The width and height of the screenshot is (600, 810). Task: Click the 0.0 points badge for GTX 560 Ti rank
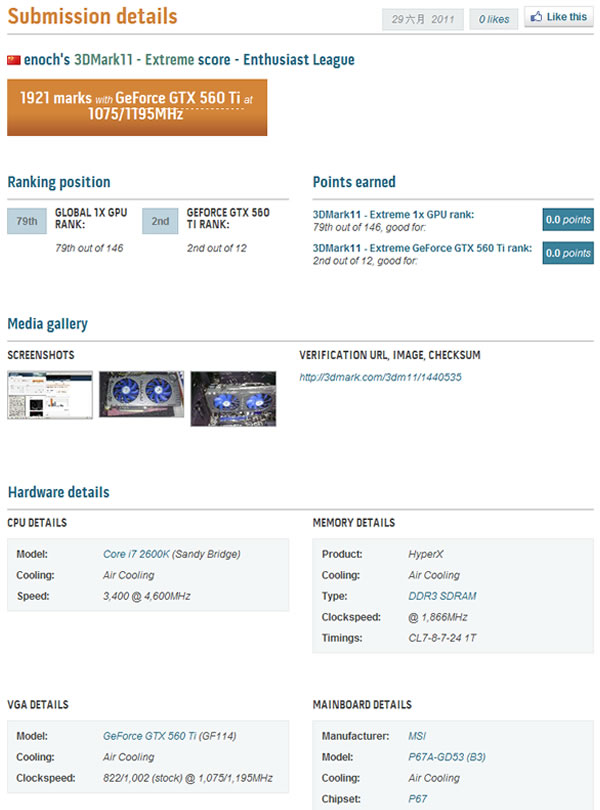tap(568, 253)
